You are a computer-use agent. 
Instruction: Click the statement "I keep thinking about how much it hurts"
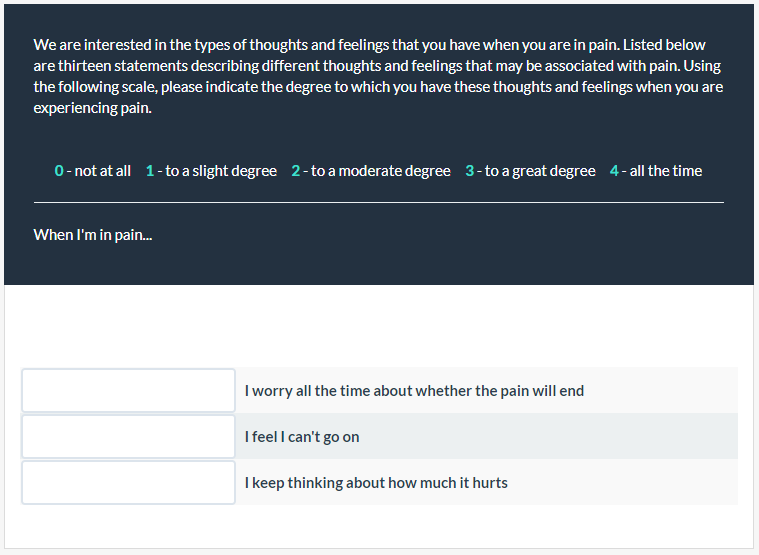pyautogui.click(x=376, y=483)
